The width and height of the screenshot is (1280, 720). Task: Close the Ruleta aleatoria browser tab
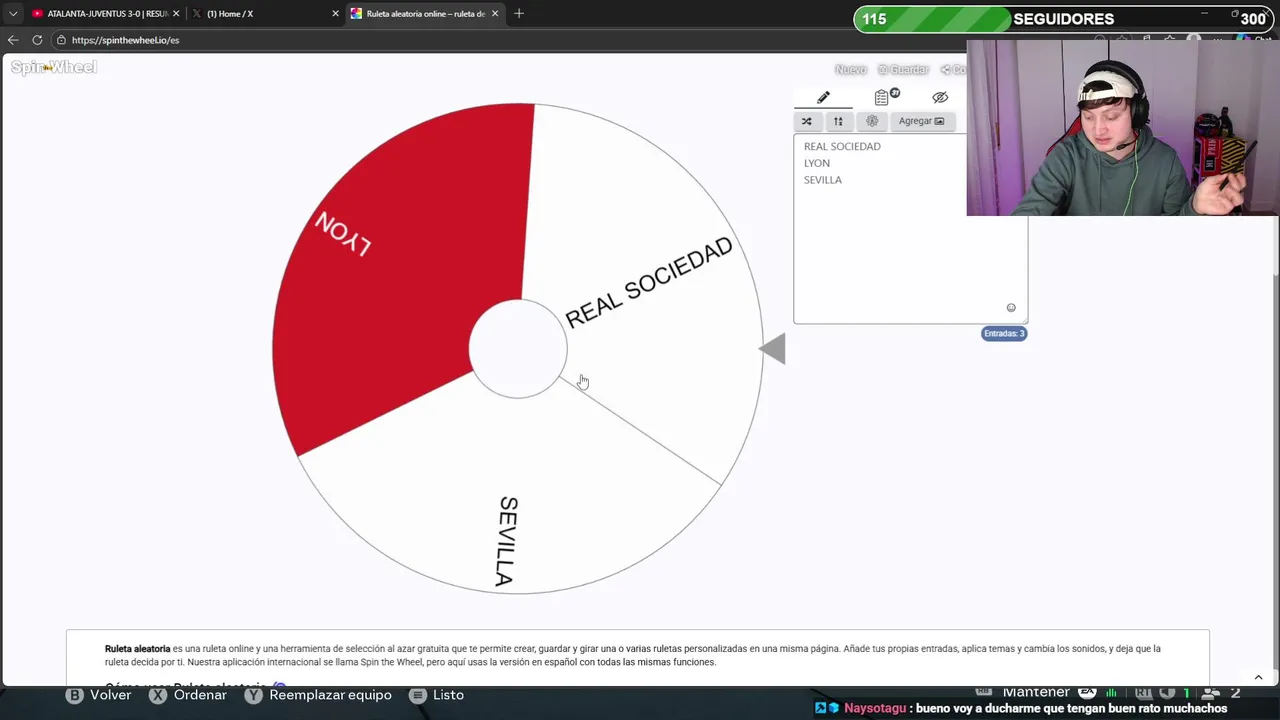(494, 14)
